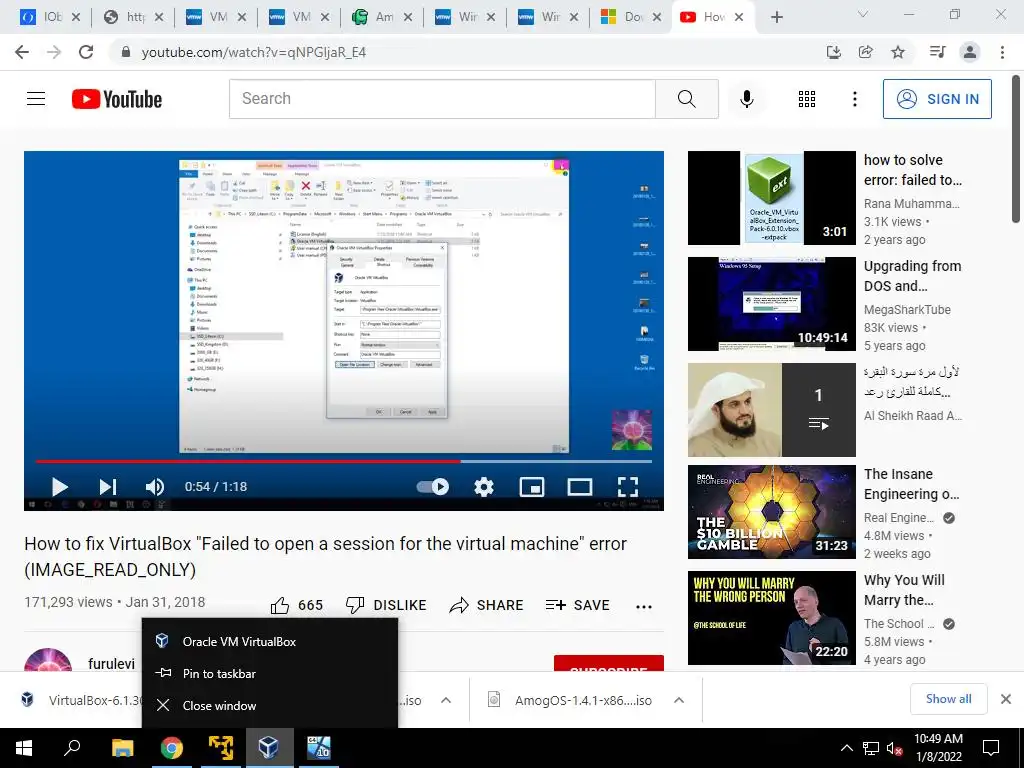
Task: Like the video with thumbs up
Action: (296, 605)
